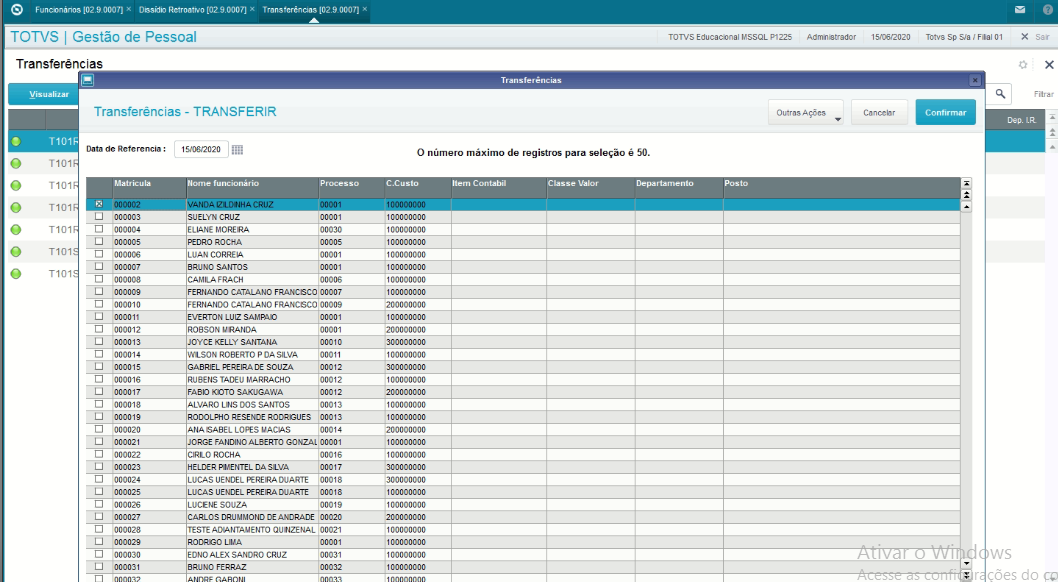Click the Administrador user label
Image resolution: width=1058 pixels, height=582 pixels.
(x=831, y=37)
